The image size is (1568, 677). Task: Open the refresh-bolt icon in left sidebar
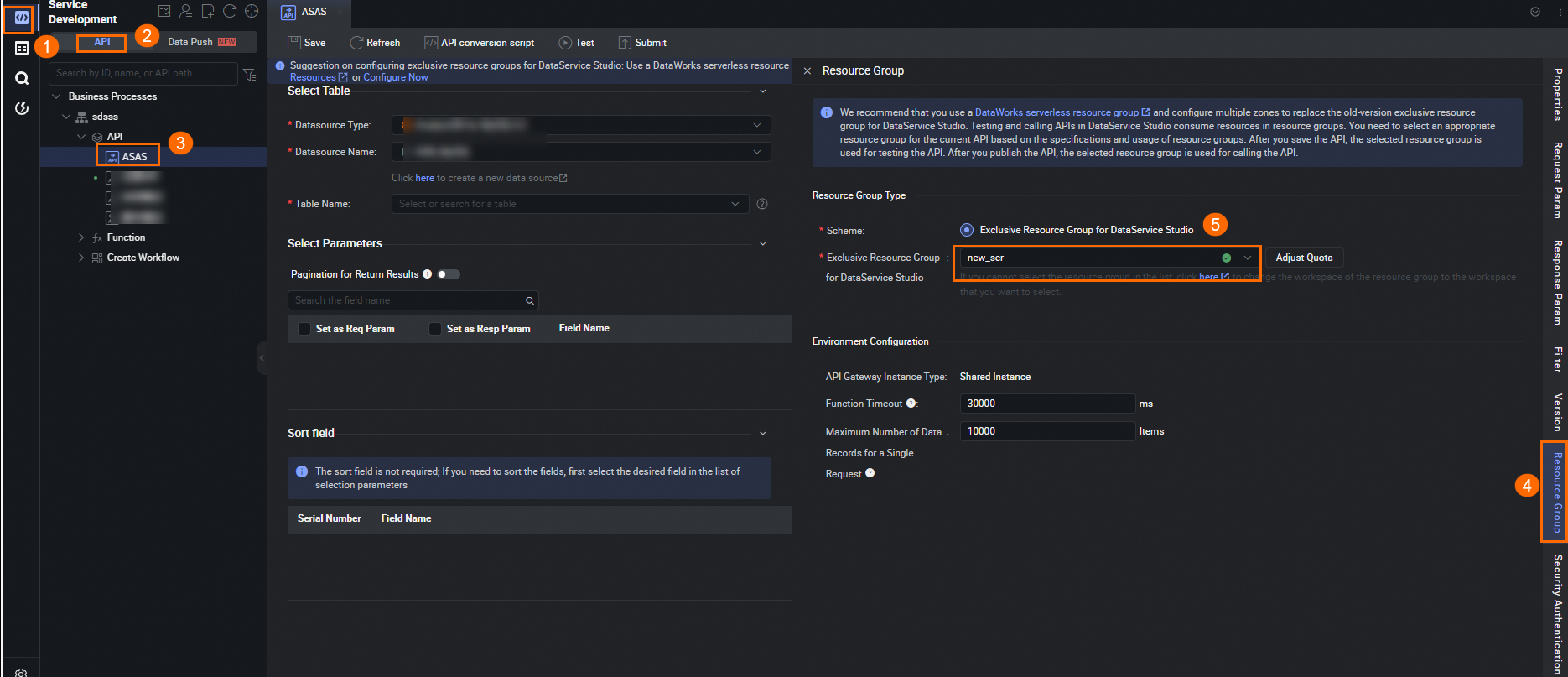22,108
